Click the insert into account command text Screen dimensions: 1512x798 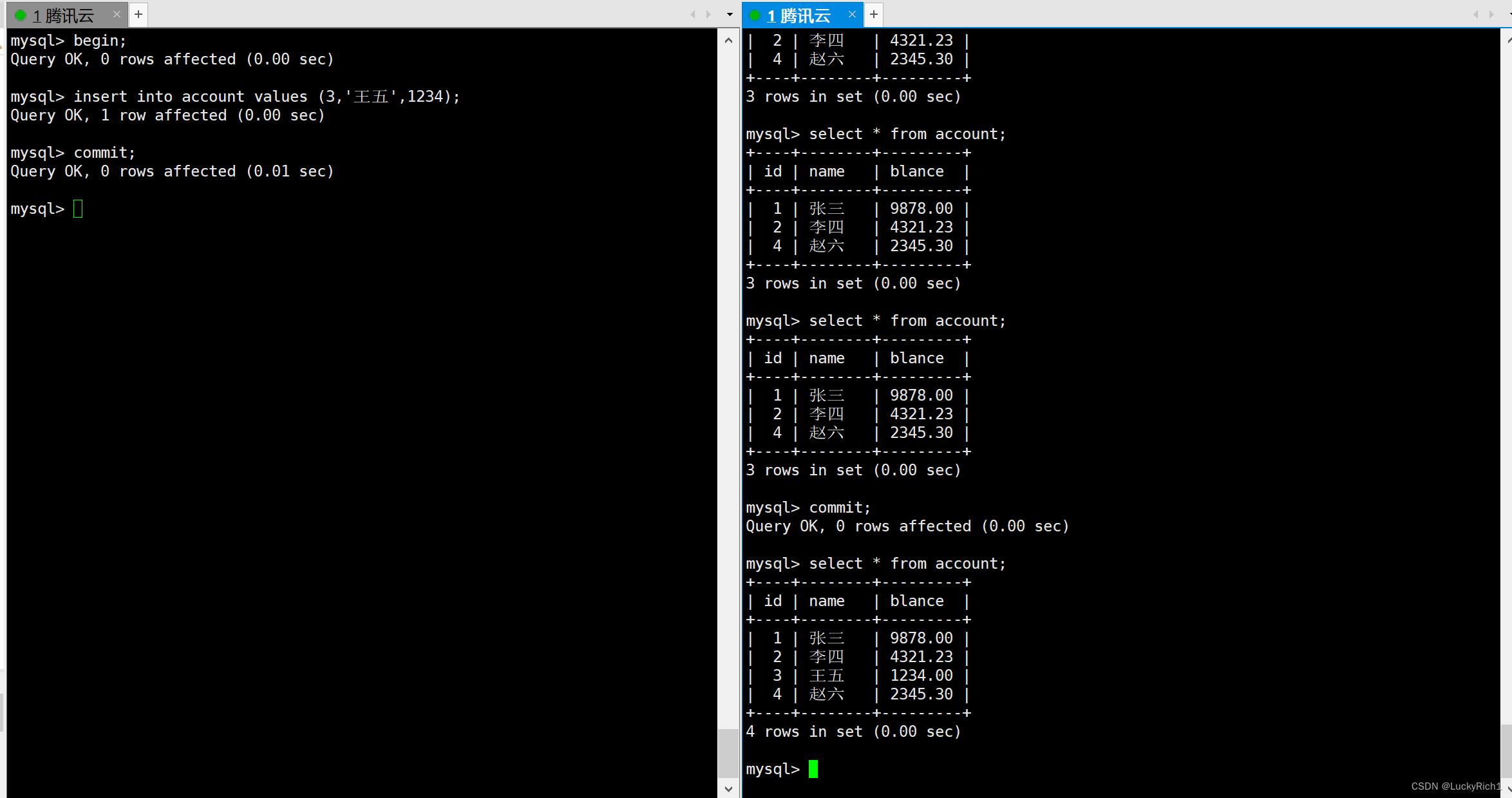click(x=267, y=97)
